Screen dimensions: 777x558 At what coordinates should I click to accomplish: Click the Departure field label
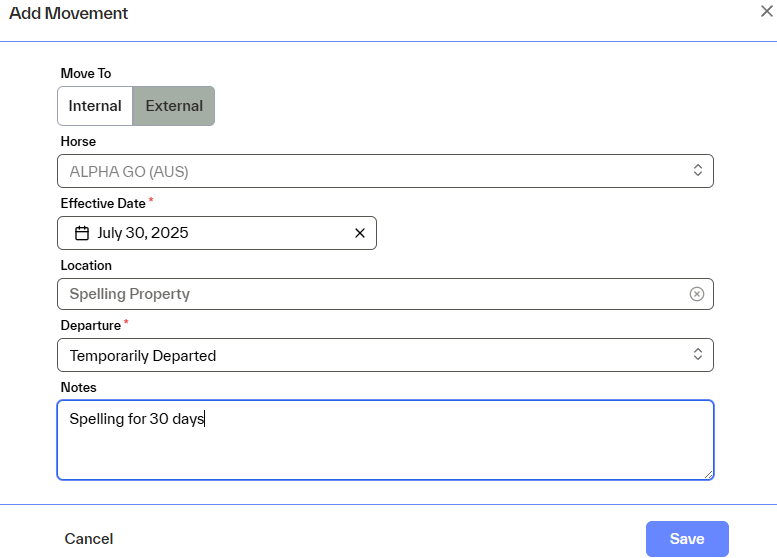point(90,325)
